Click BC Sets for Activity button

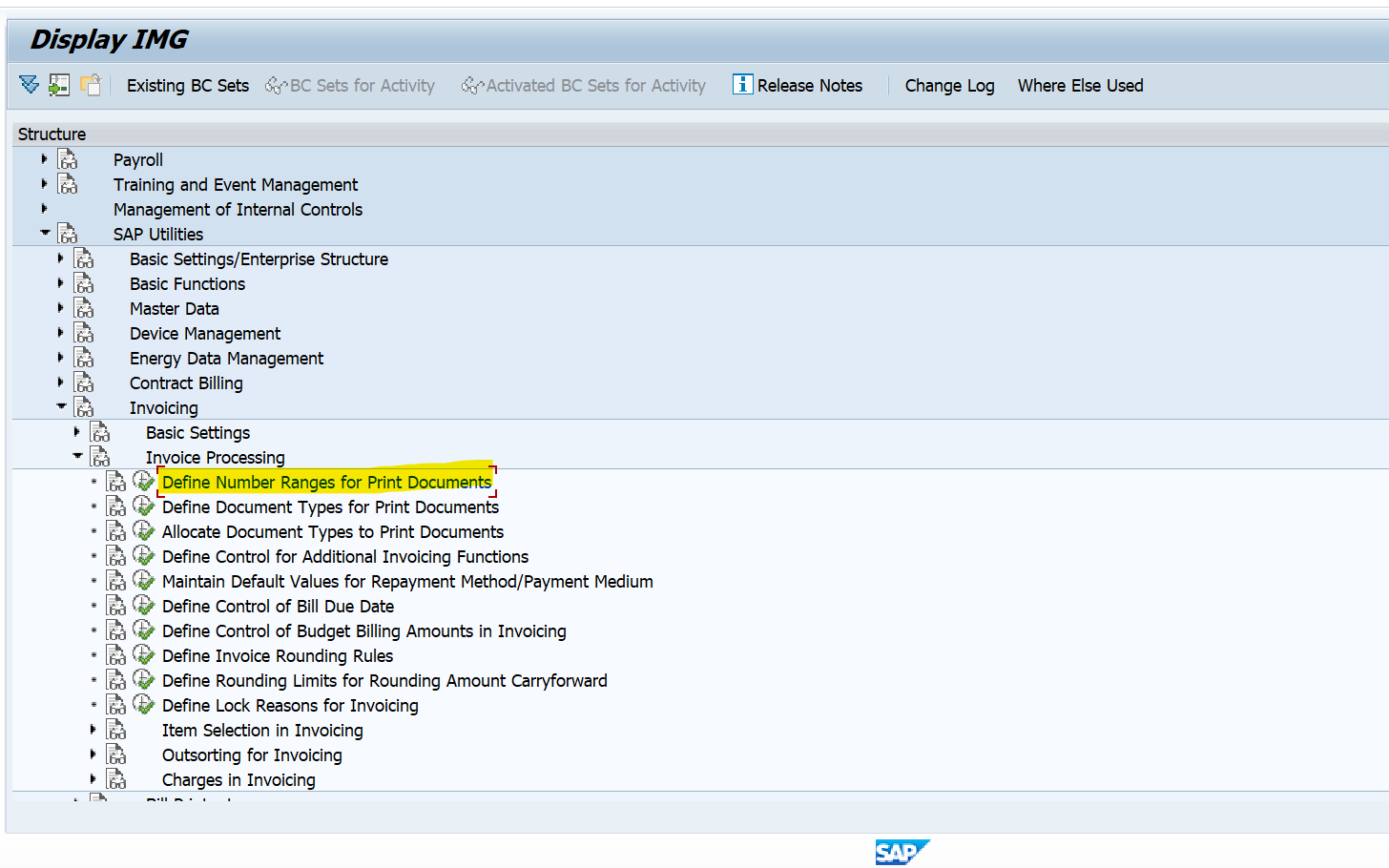click(350, 85)
